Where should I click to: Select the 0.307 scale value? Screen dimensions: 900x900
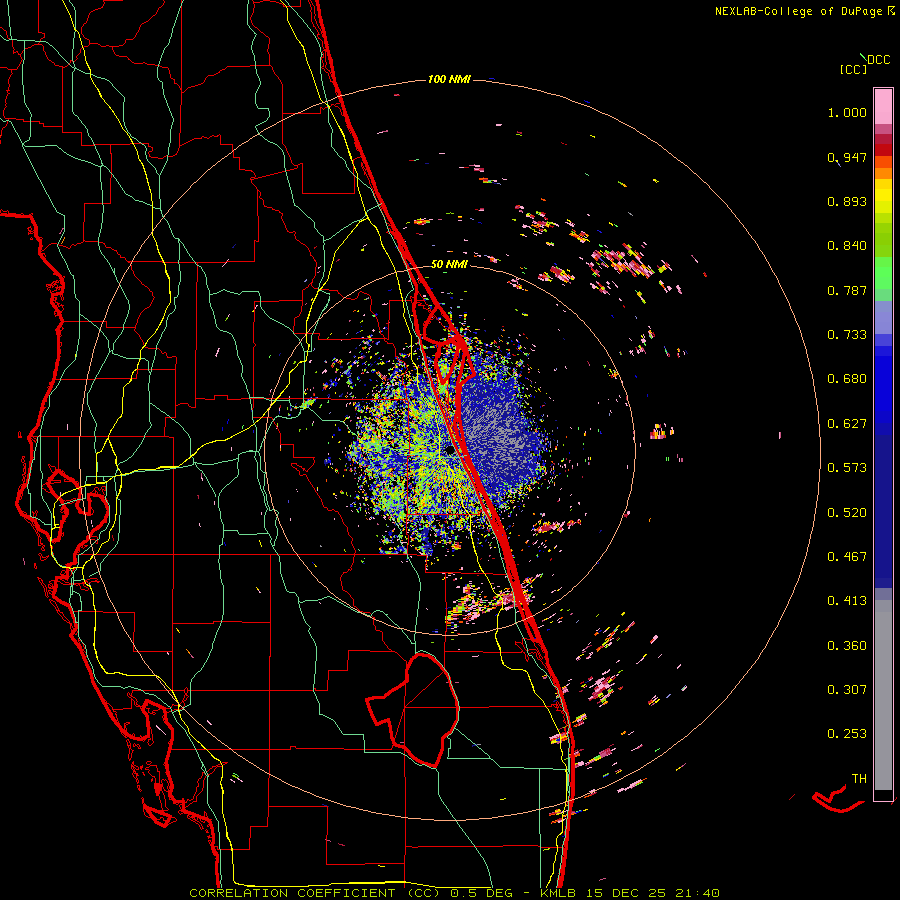pyautogui.click(x=847, y=690)
